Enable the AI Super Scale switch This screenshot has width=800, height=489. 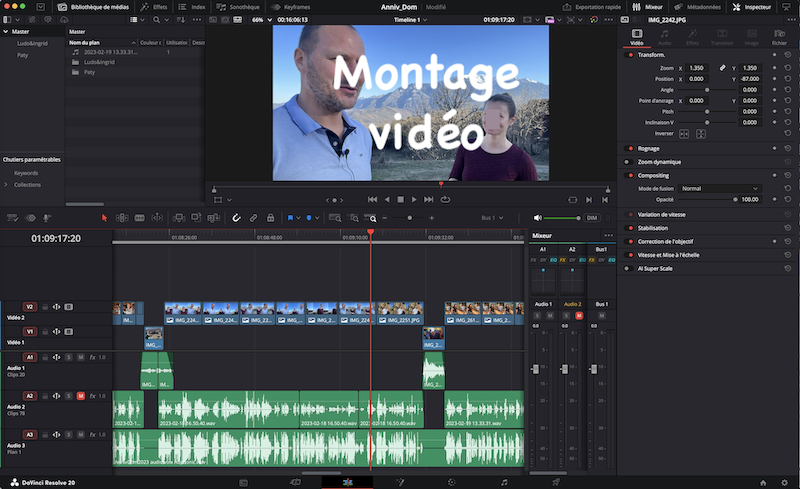click(629, 268)
